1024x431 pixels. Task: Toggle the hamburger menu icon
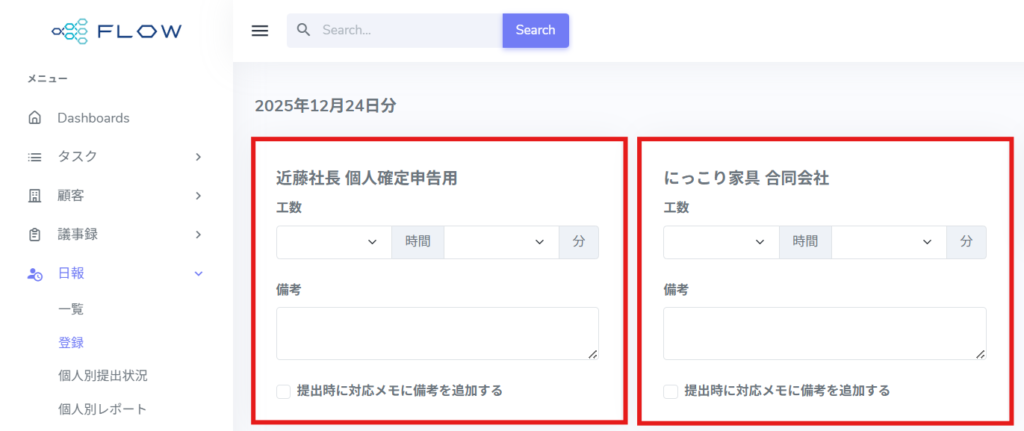coord(260,30)
